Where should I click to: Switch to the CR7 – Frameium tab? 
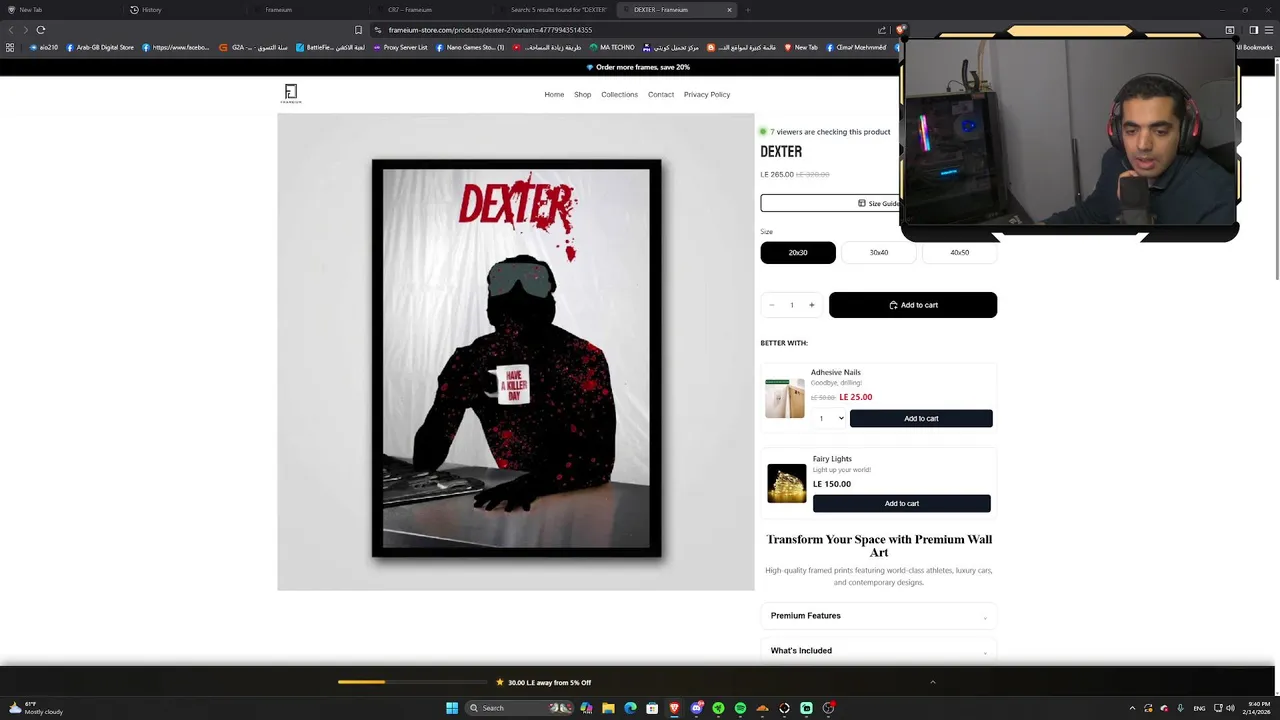point(430,10)
